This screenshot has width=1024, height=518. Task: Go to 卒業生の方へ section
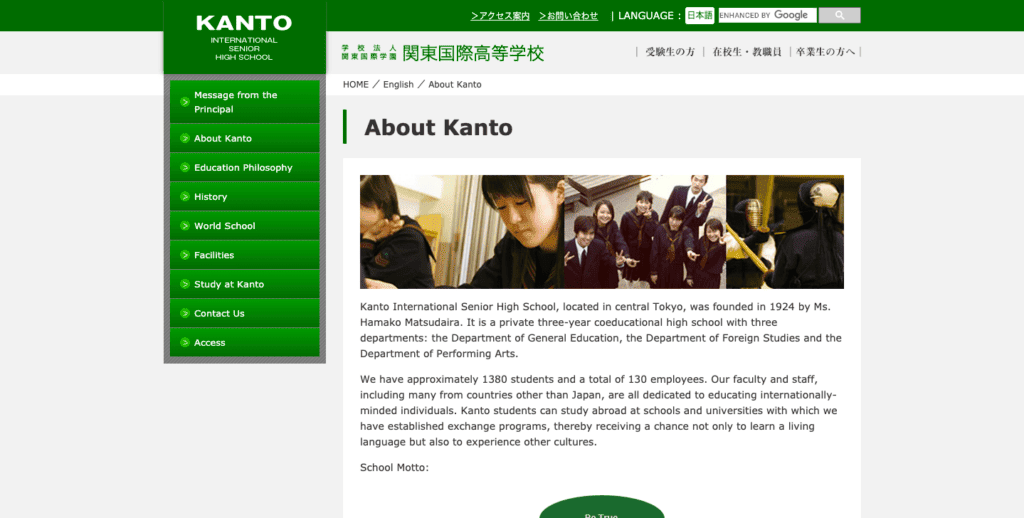(825, 52)
